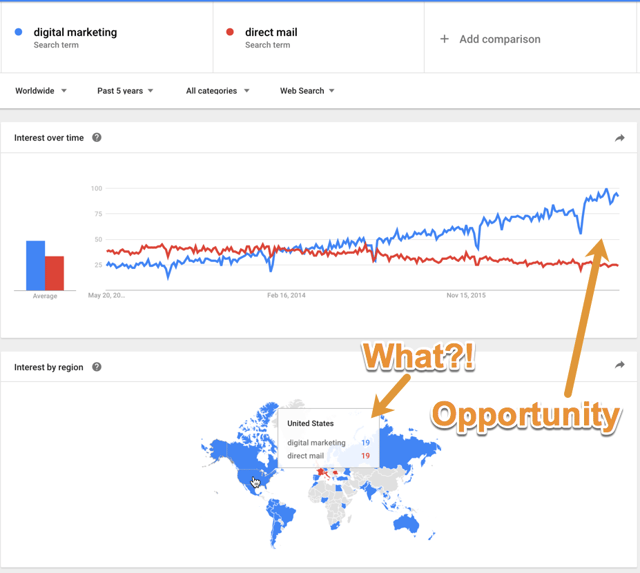Edit the digital marketing search term
This screenshot has width=640, height=573.
point(75,32)
